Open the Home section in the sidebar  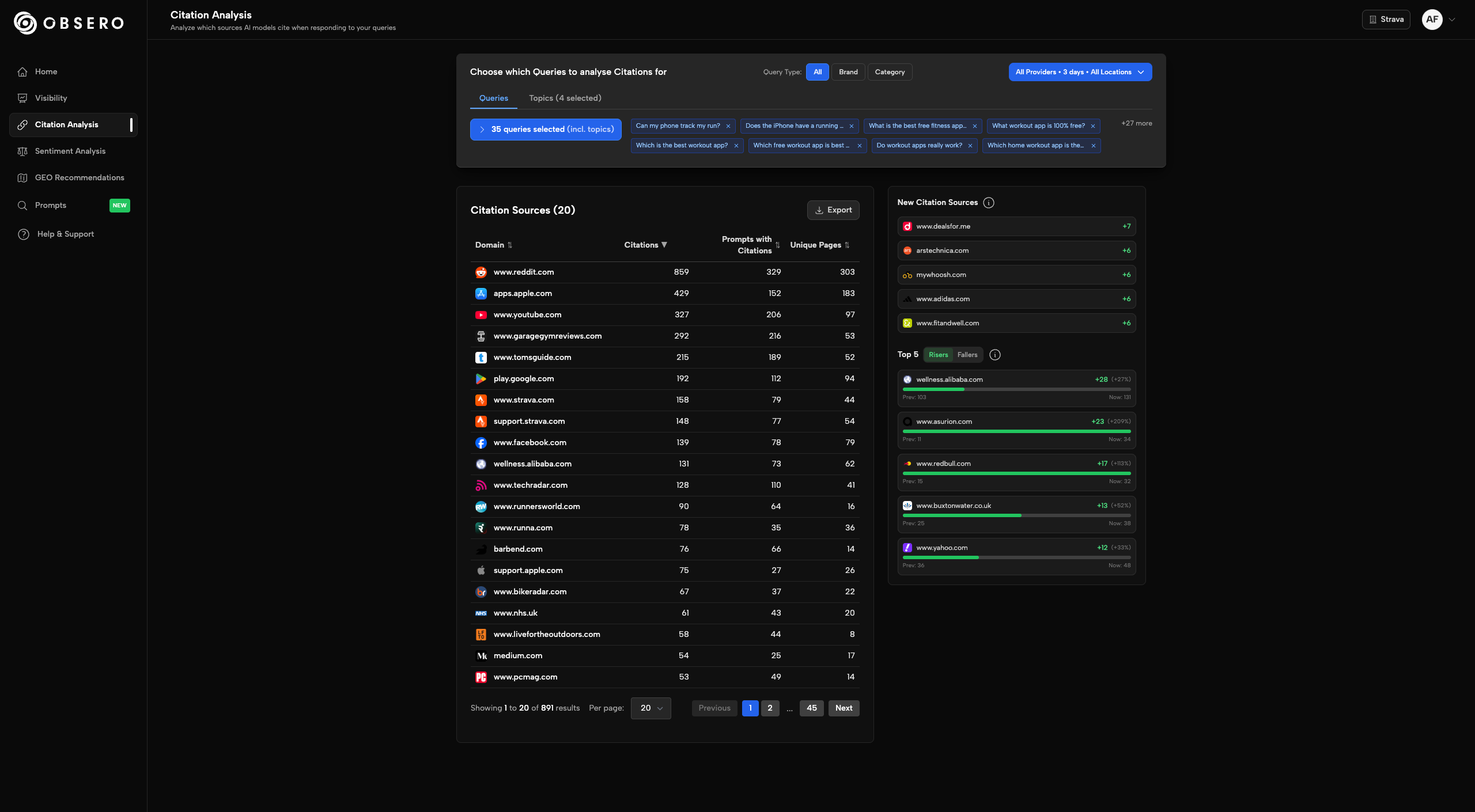[x=47, y=71]
